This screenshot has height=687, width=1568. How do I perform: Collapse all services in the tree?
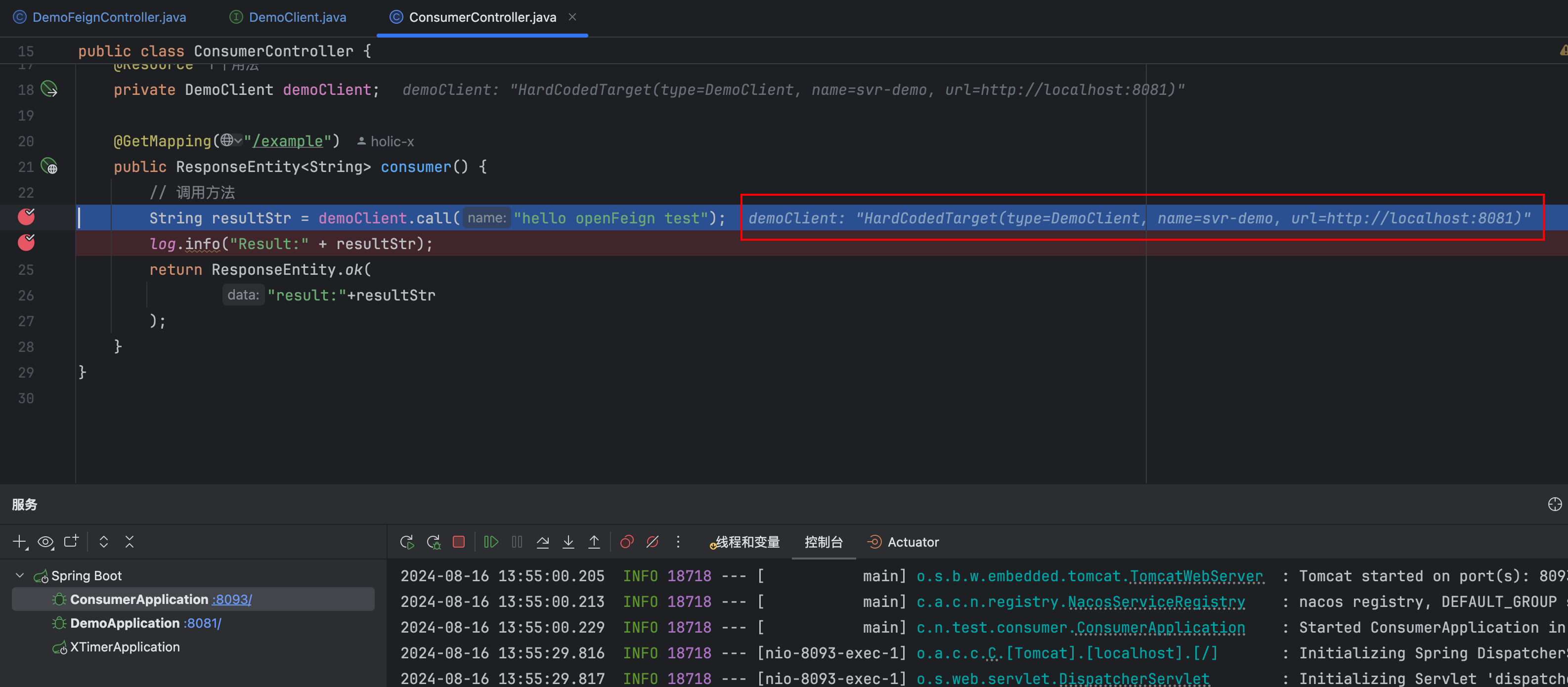pyautogui.click(x=130, y=542)
